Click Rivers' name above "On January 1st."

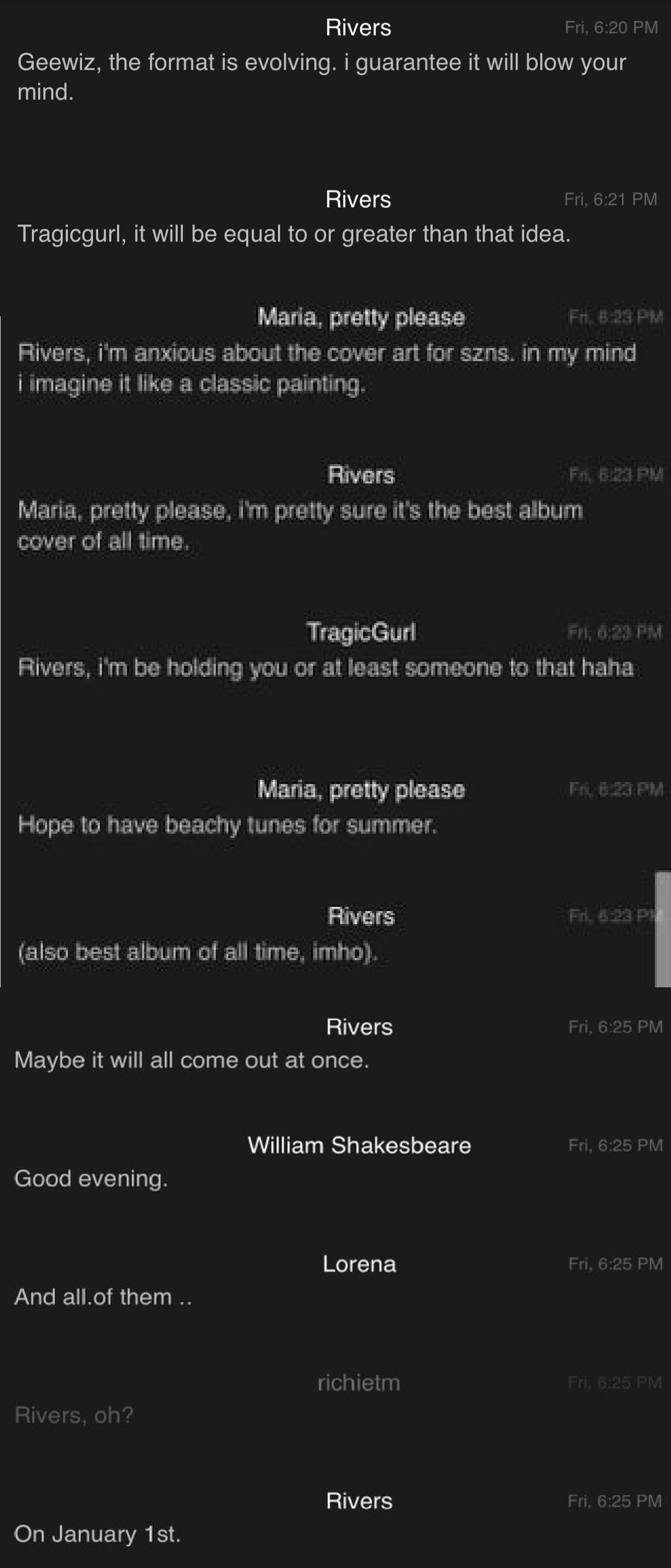point(359,1501)
